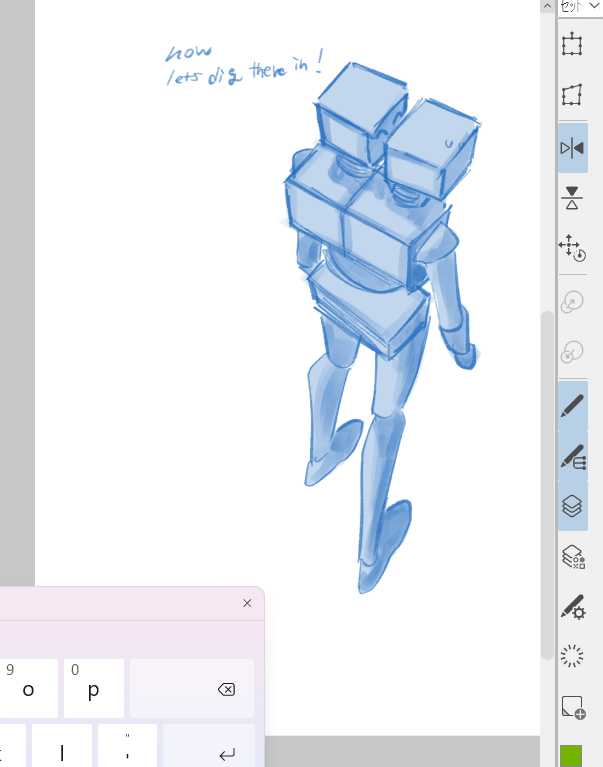Tap the Enter key on touch keyboard
This screenshot has height=767, width=603.
209,746
